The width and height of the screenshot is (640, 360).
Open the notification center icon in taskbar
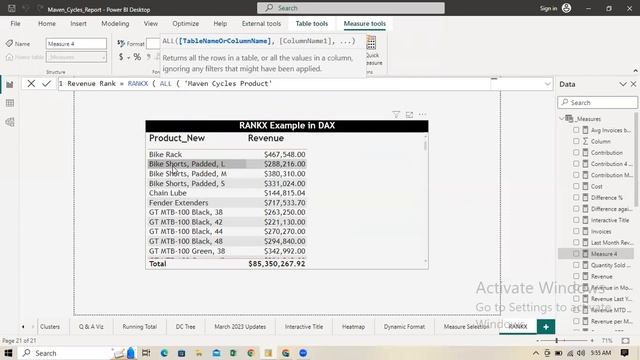pos(624,353)
